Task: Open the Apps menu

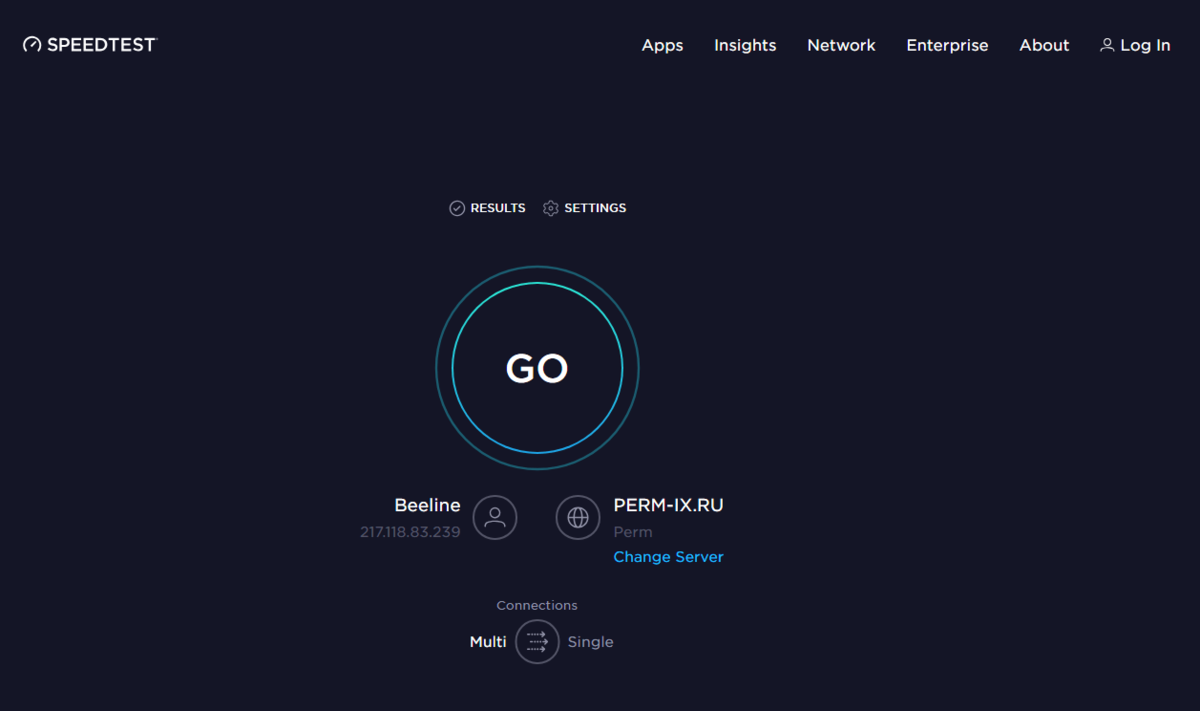Action: point(662,45)
